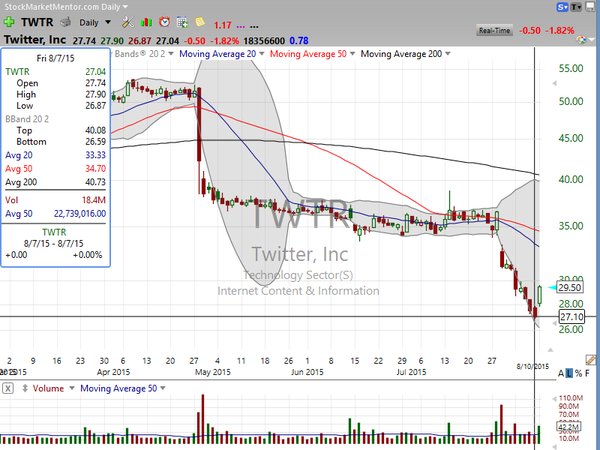Click the pencil drawing tools icon
Viewport: 600px width, 450px height.
pos(590,360)
